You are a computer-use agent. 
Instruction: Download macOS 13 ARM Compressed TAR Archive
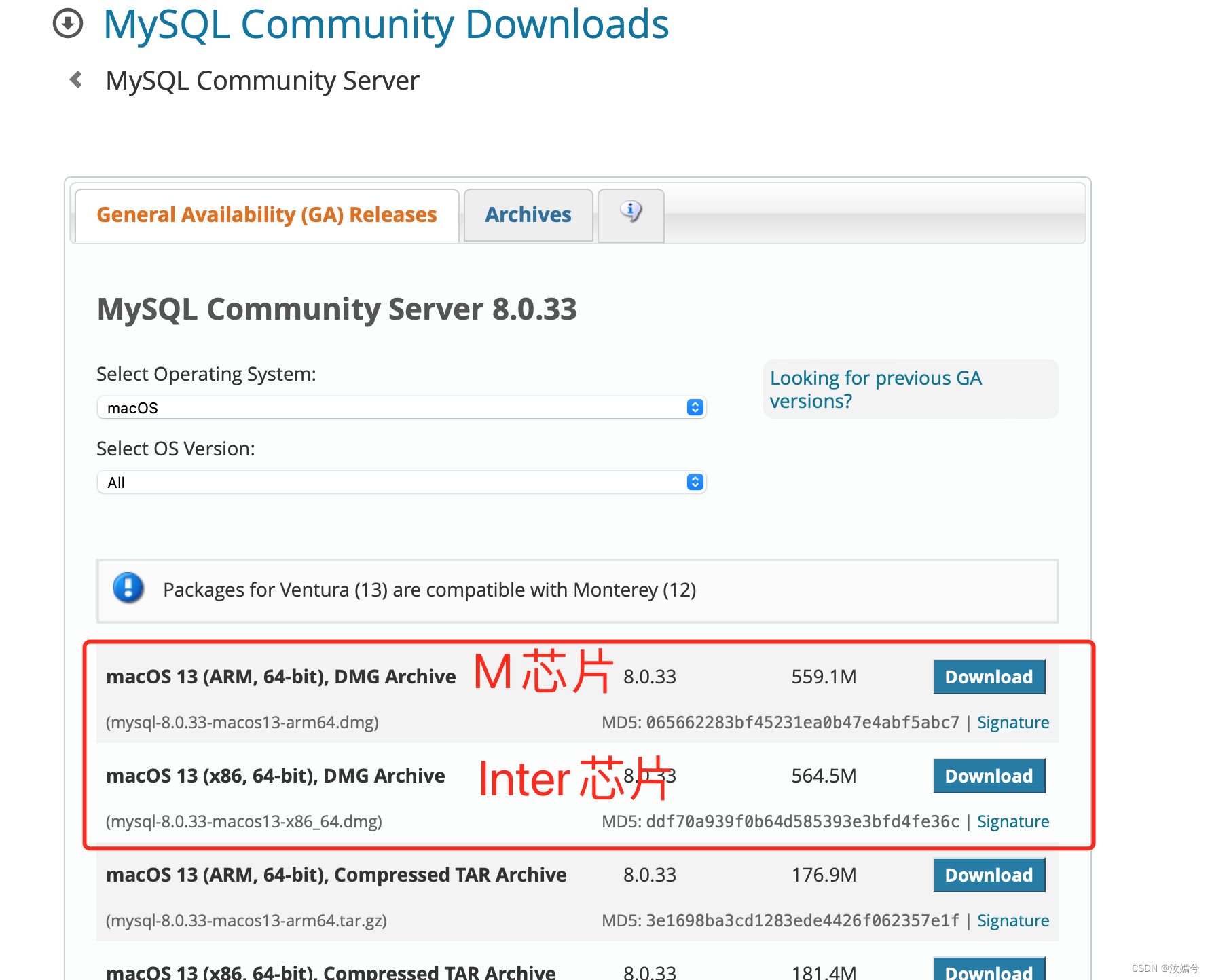point(989,875)
